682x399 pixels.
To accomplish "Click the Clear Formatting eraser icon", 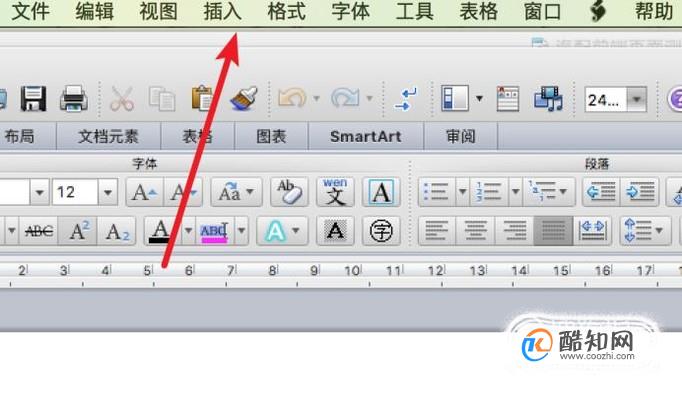I will click(289, 192).
